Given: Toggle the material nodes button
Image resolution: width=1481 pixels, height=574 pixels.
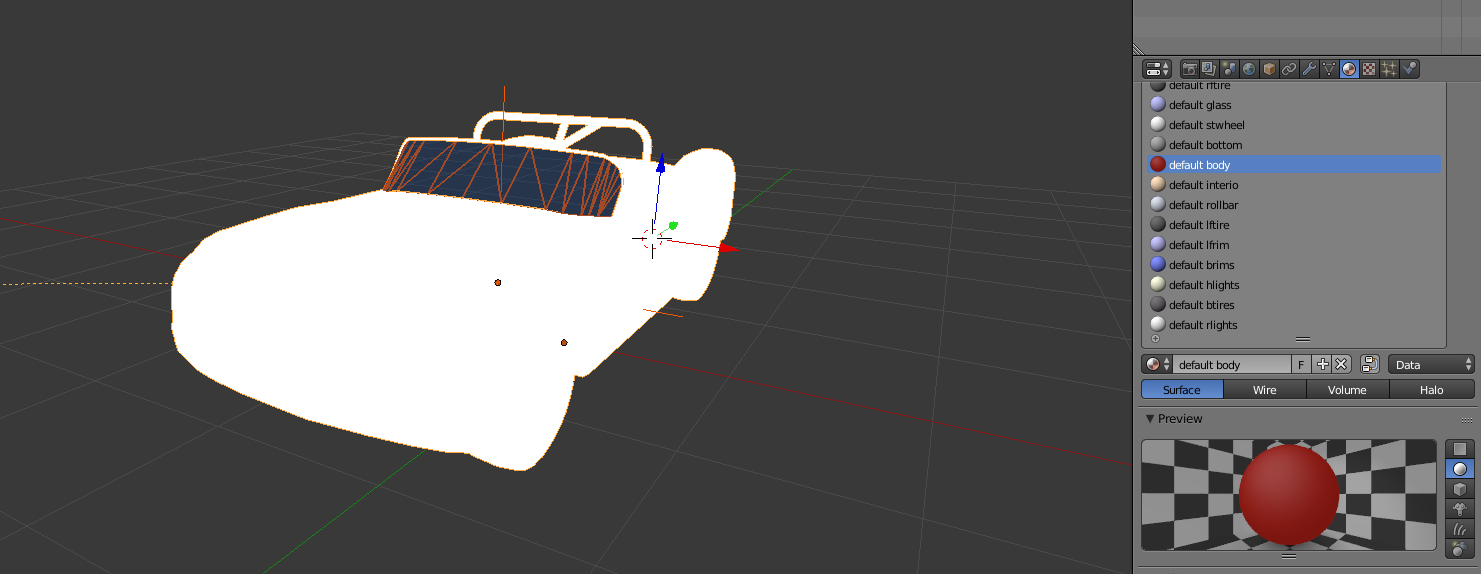Looking at the screenshot, I should [x=1370, y=365].
